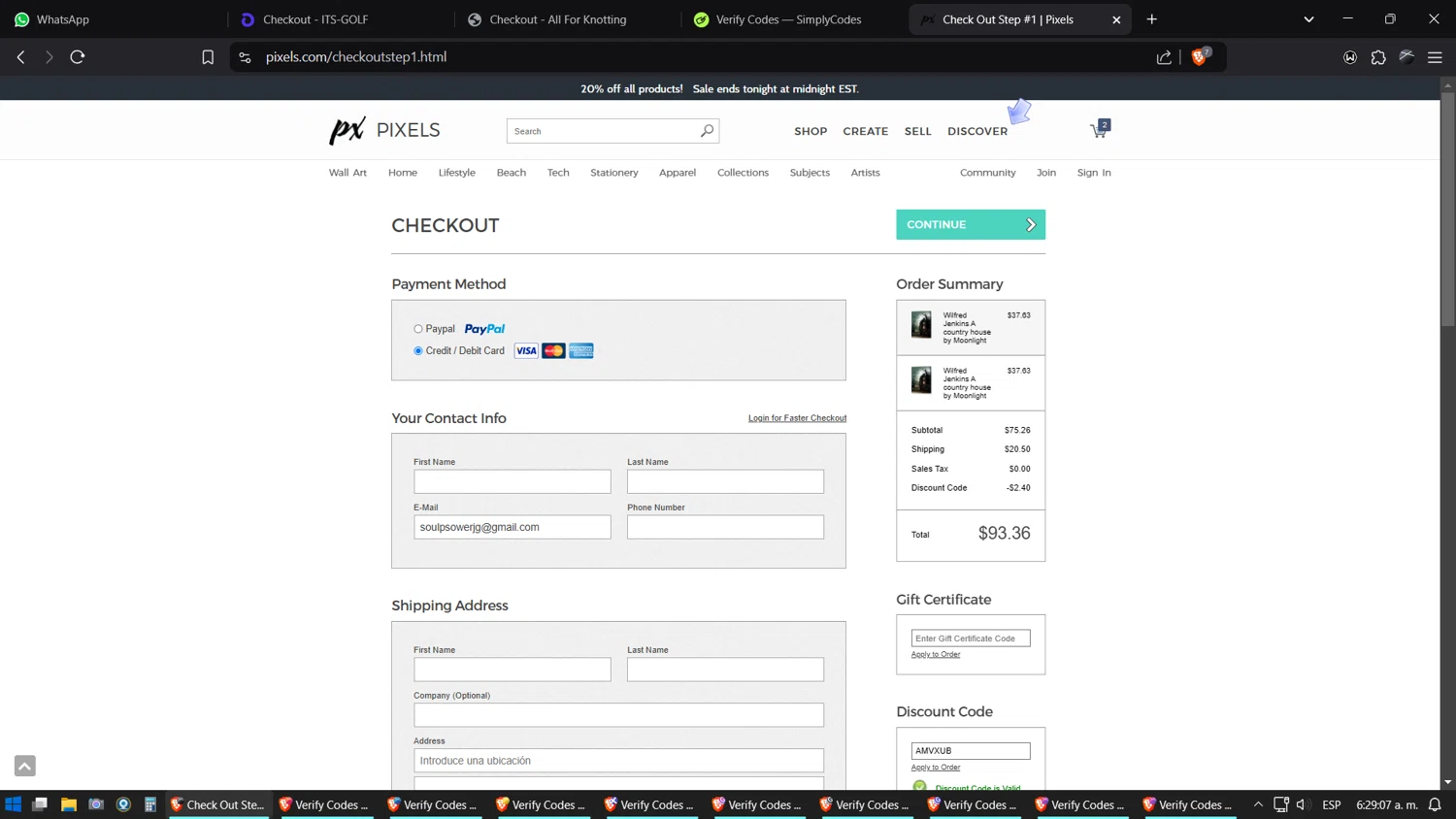Click the Gift Certificate Code field
1456x819 pixels.
click(971, 639)
